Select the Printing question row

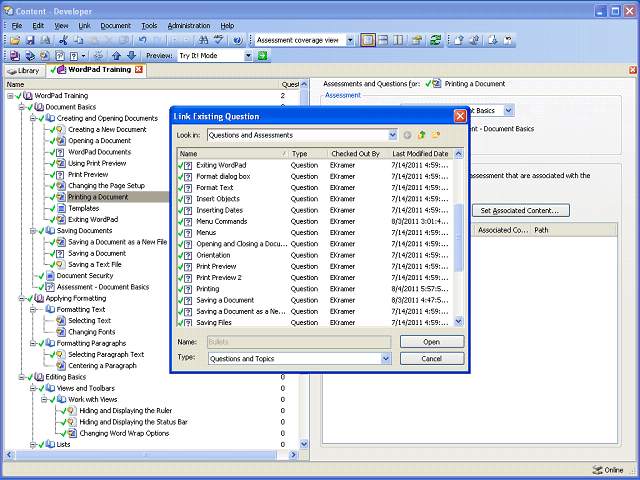point(315,289)
